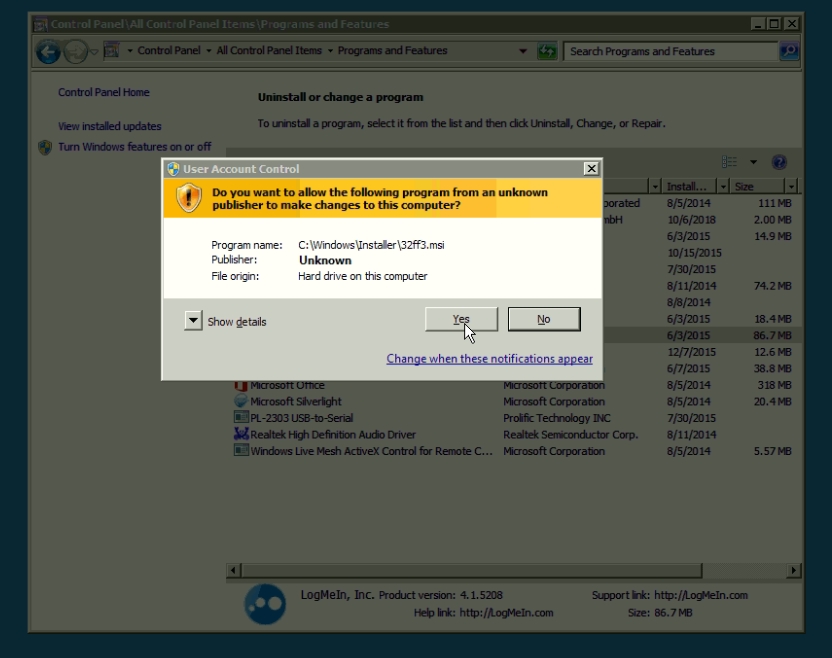Open 'Change when these notifications appear' link
Viewport: 832px width, 658px height.
[x=489, y=359]
